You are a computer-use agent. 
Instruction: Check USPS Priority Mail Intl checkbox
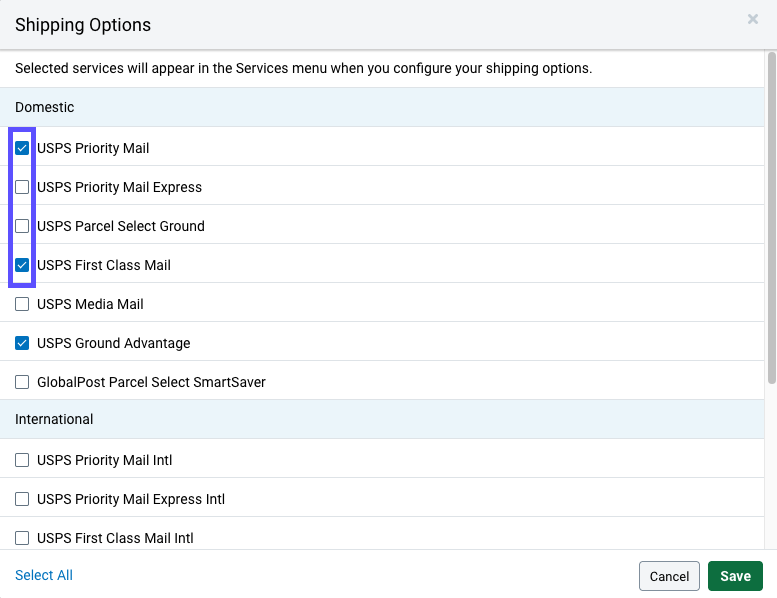[x=22, y=460]
